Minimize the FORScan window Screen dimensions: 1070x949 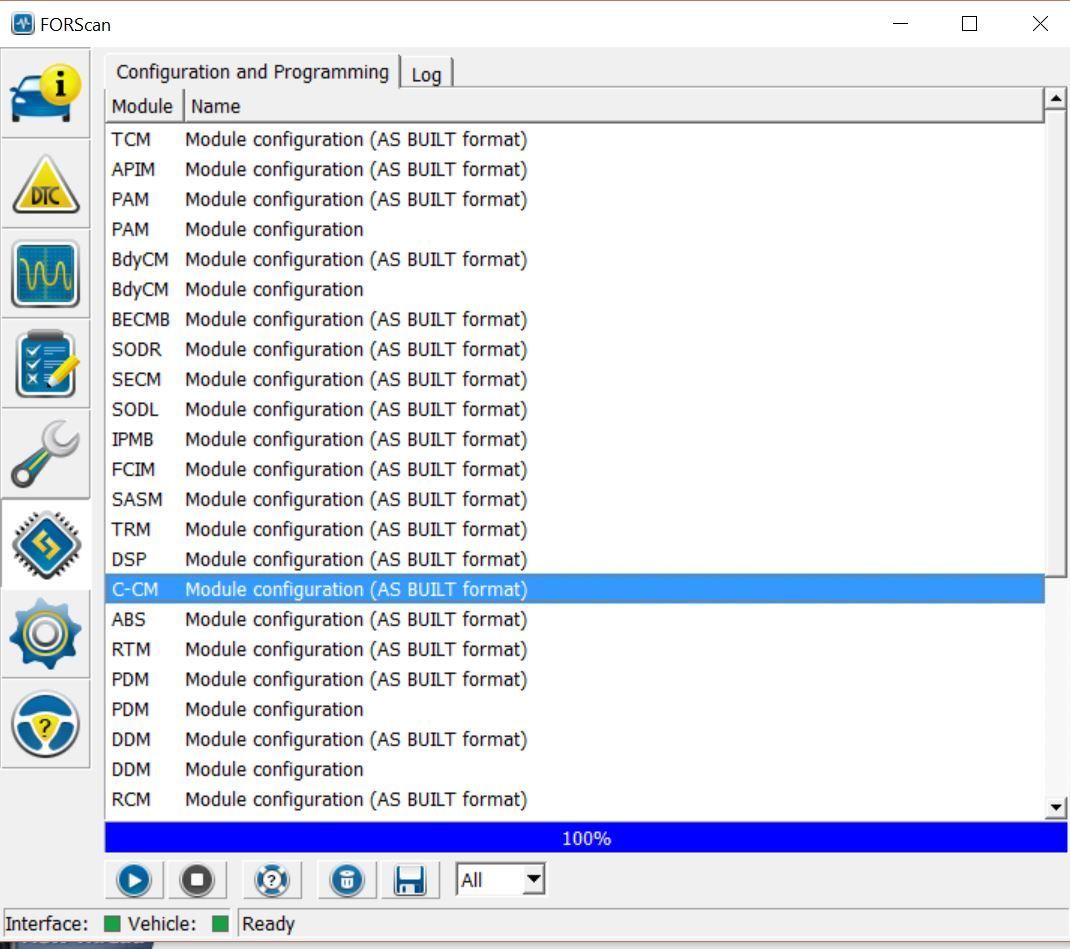[901, 23]
